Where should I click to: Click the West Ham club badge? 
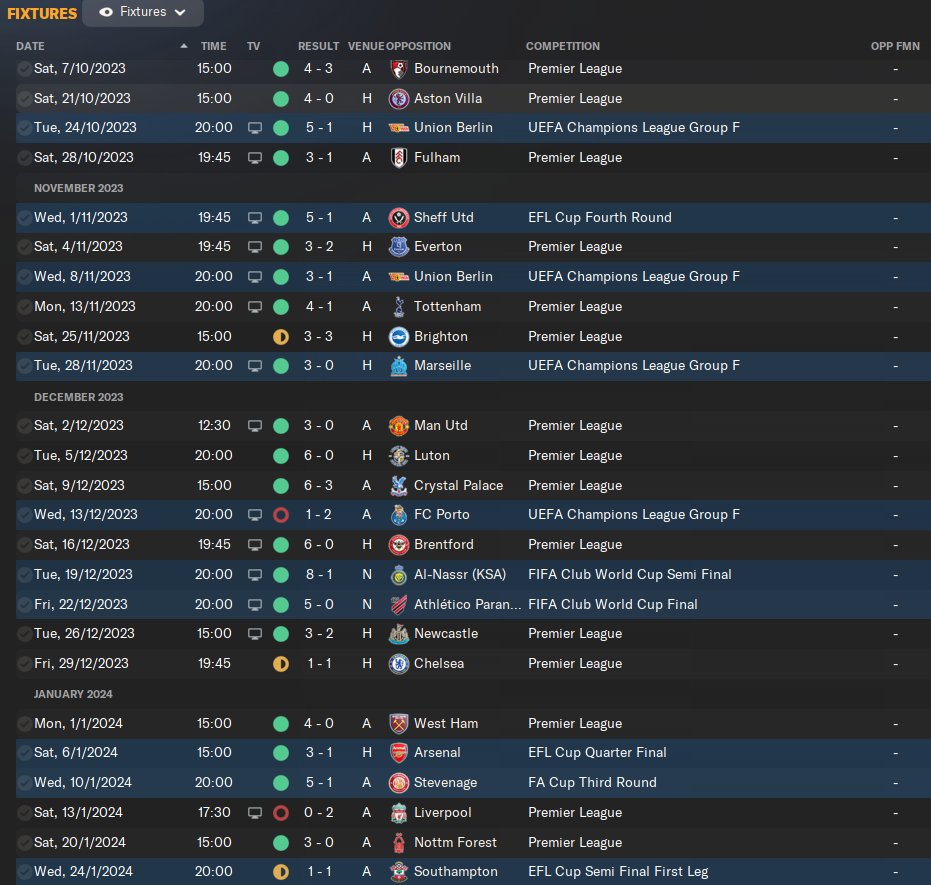[x=398, y=724]
